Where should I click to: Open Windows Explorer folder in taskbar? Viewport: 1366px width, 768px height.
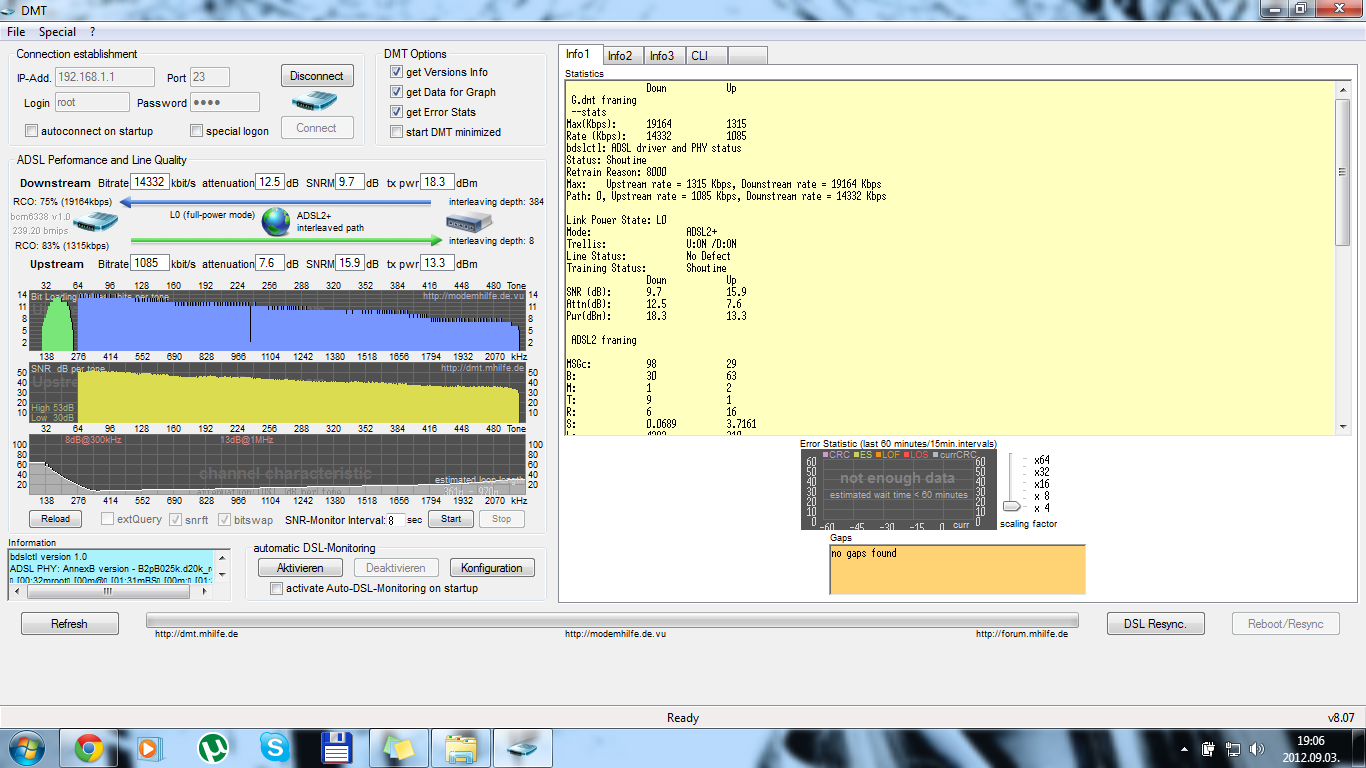click(x=460, y=748)
